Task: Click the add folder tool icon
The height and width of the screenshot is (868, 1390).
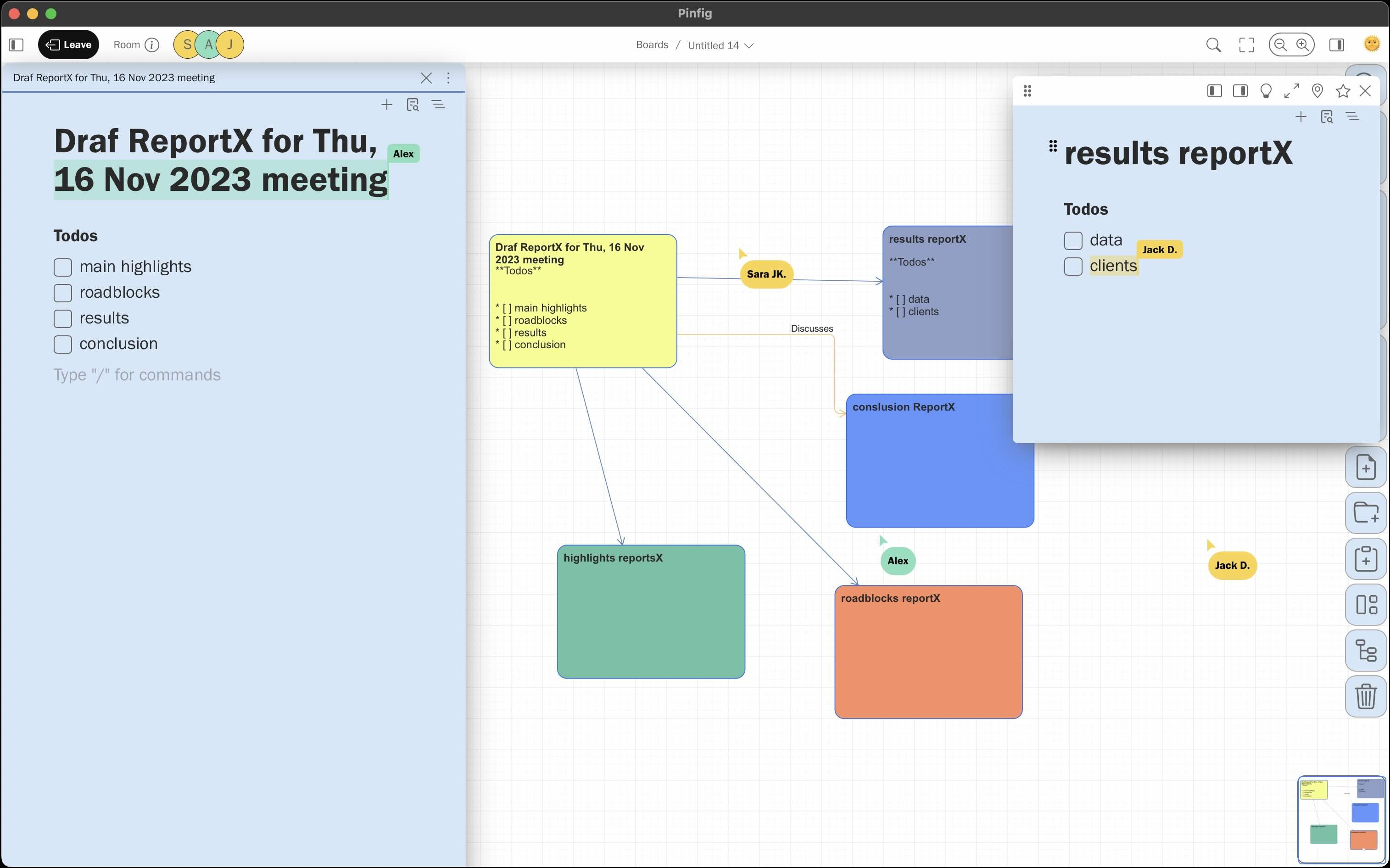Action: point(1365,512)
